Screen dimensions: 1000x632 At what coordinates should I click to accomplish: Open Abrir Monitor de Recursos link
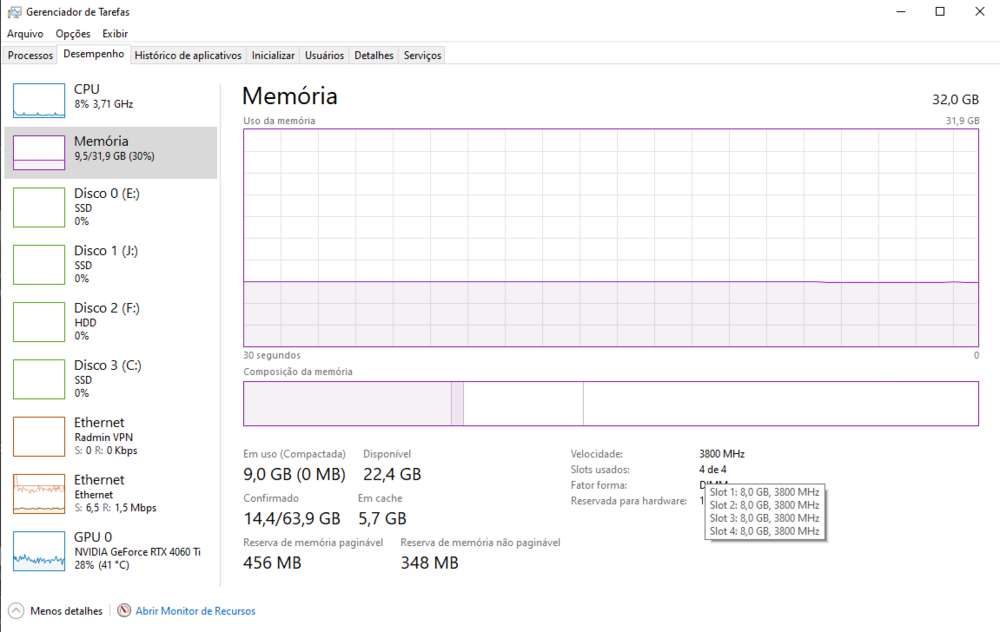point(195,611)
